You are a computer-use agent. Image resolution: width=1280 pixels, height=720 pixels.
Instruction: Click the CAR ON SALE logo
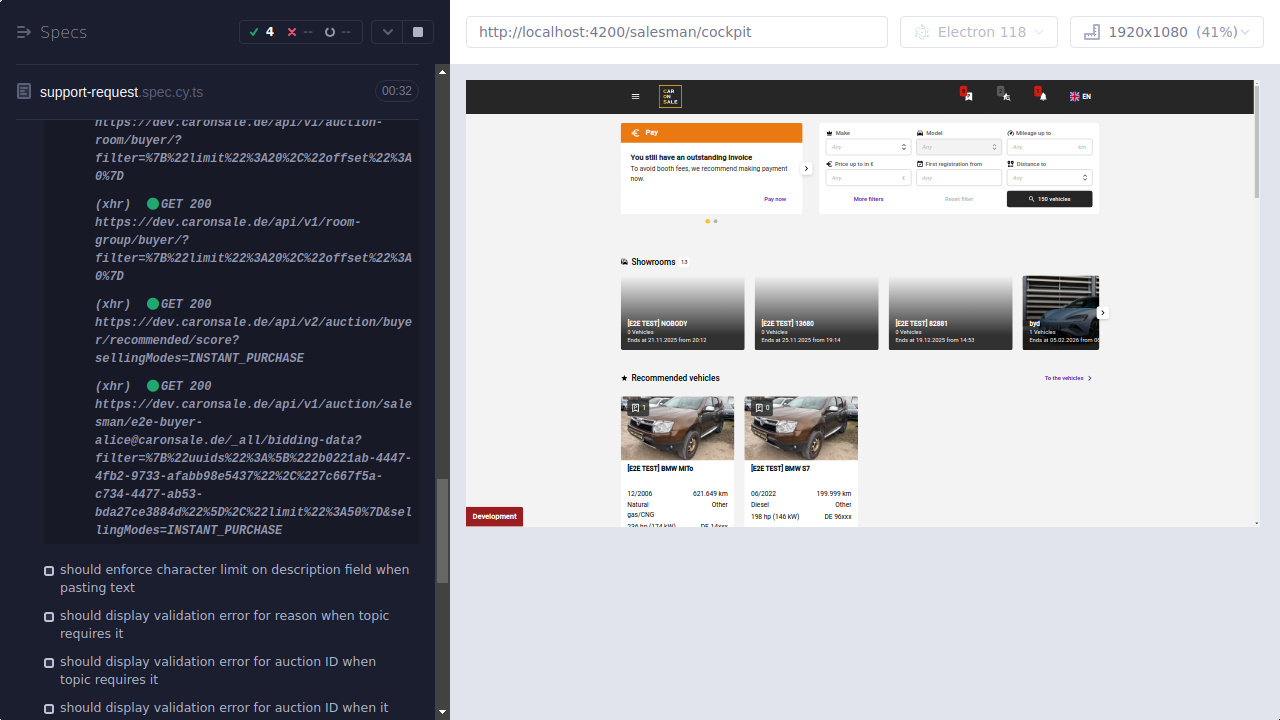click(669, 95)
